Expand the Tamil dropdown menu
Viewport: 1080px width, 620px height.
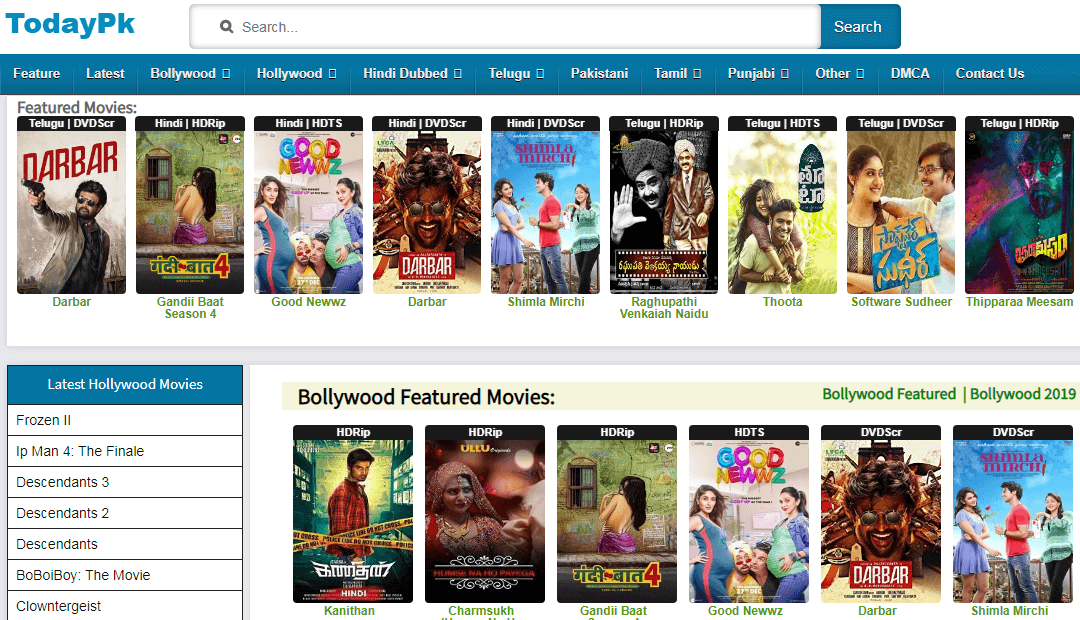678,74
